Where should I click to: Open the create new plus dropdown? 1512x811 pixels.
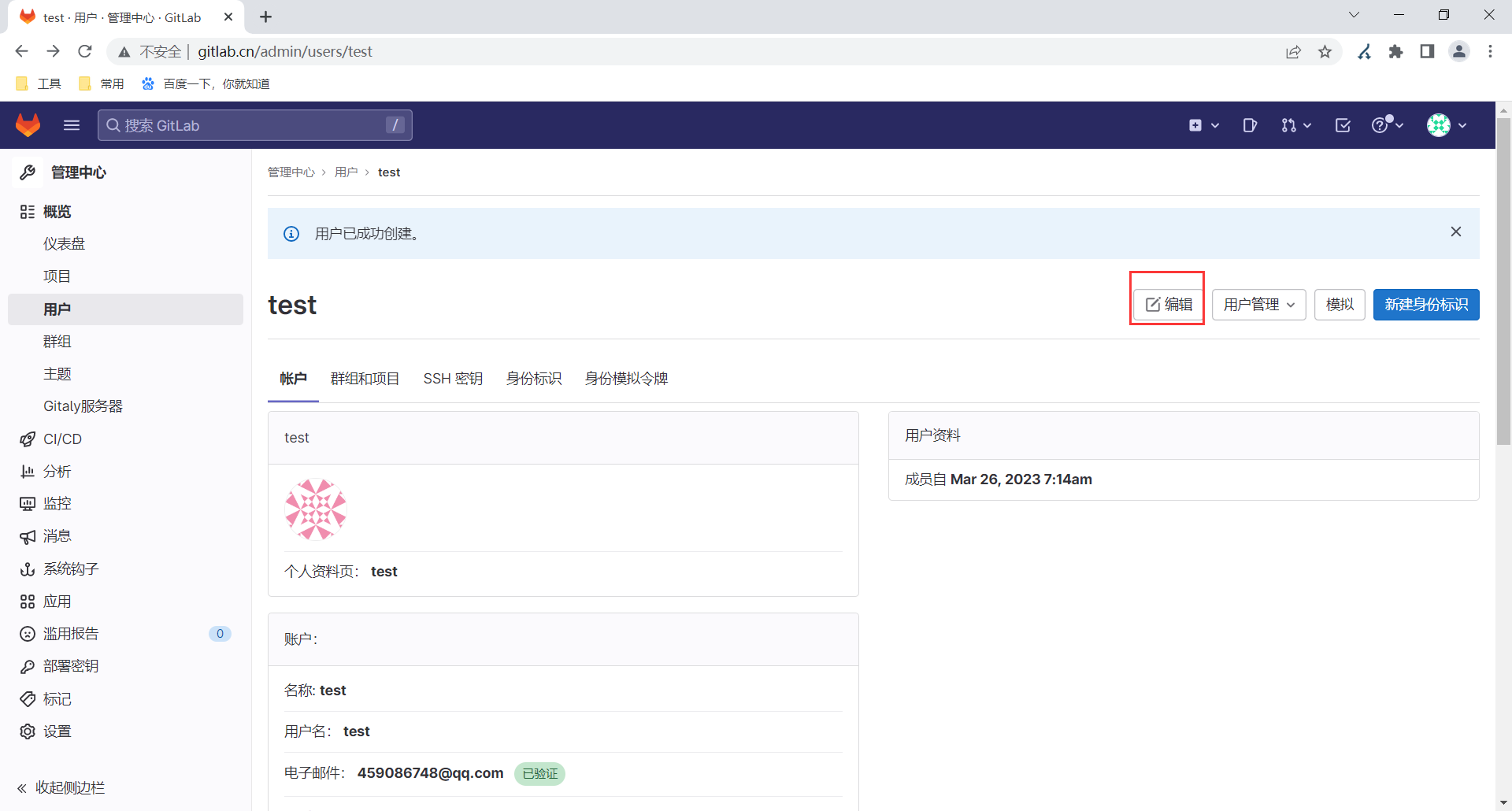[1203, 125]
